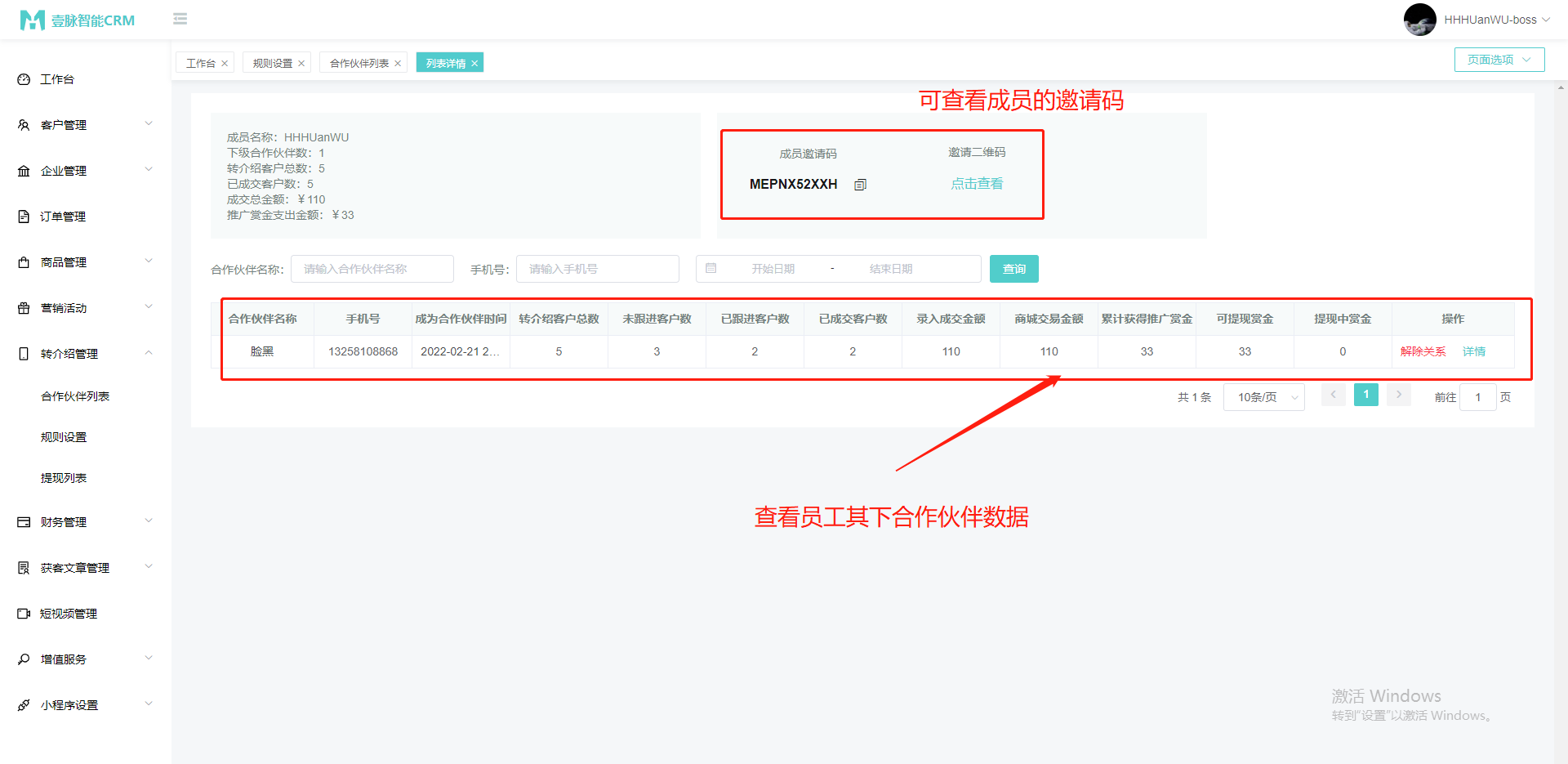Click the 查询 search button
This screenshot has height=764, width=1568.
click(x=1013, y=269)
